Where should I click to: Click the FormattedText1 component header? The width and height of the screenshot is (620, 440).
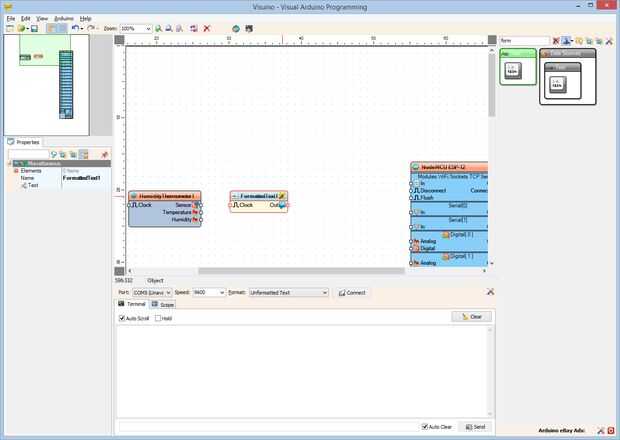[259, 196]
